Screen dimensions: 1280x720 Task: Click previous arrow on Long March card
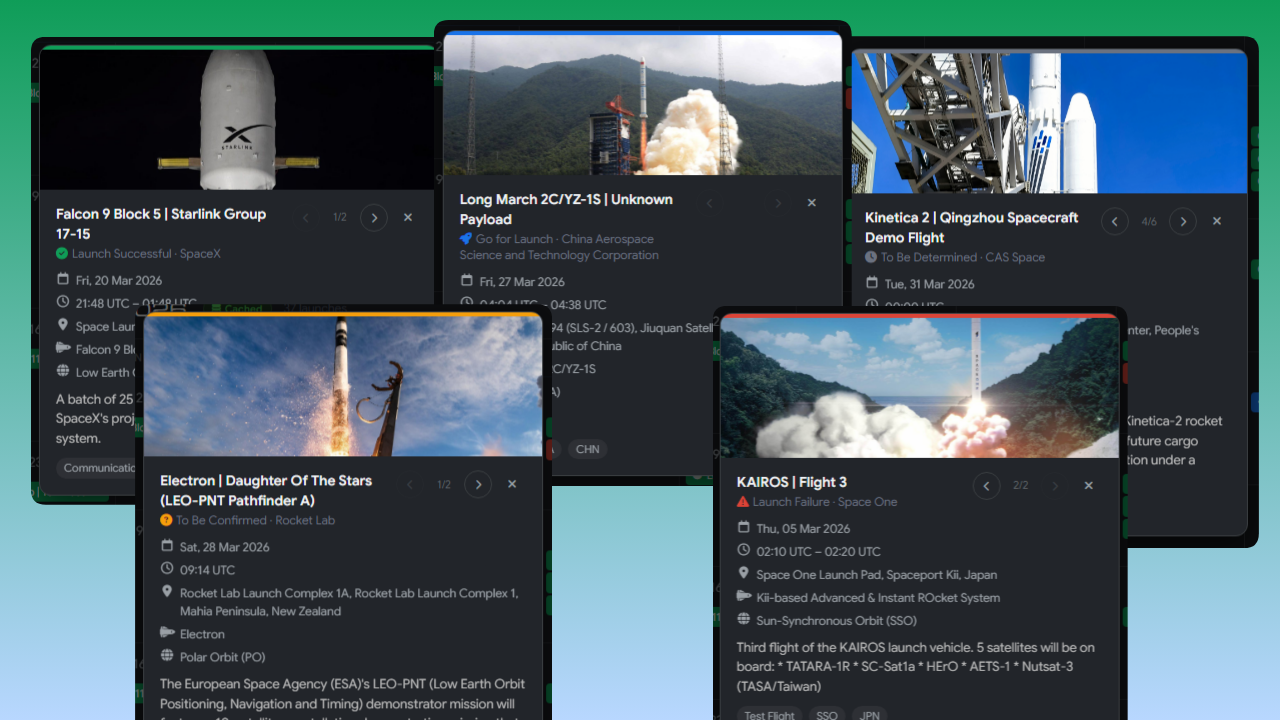[710, 203]
